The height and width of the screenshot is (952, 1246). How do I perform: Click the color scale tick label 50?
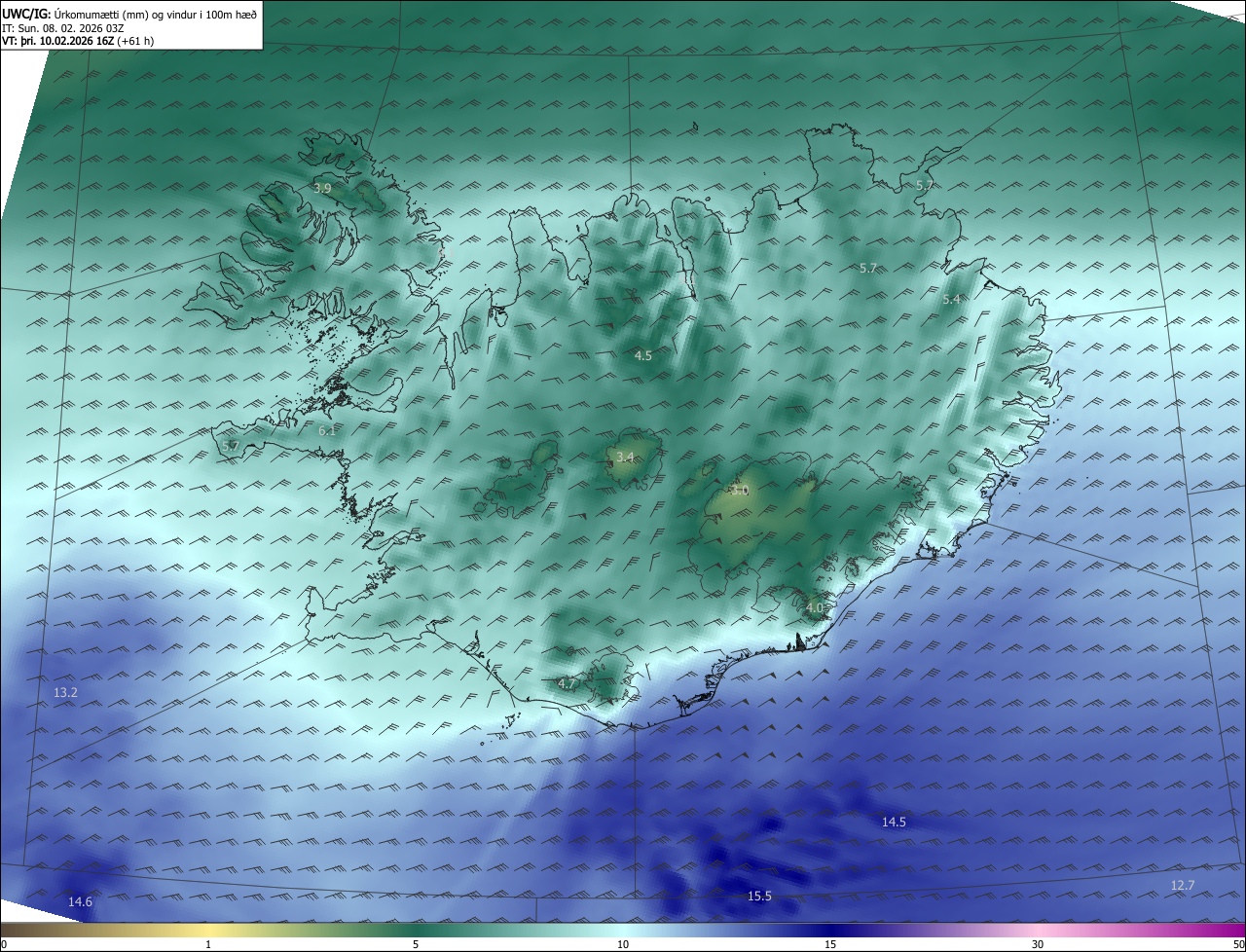click(1238, 944)
